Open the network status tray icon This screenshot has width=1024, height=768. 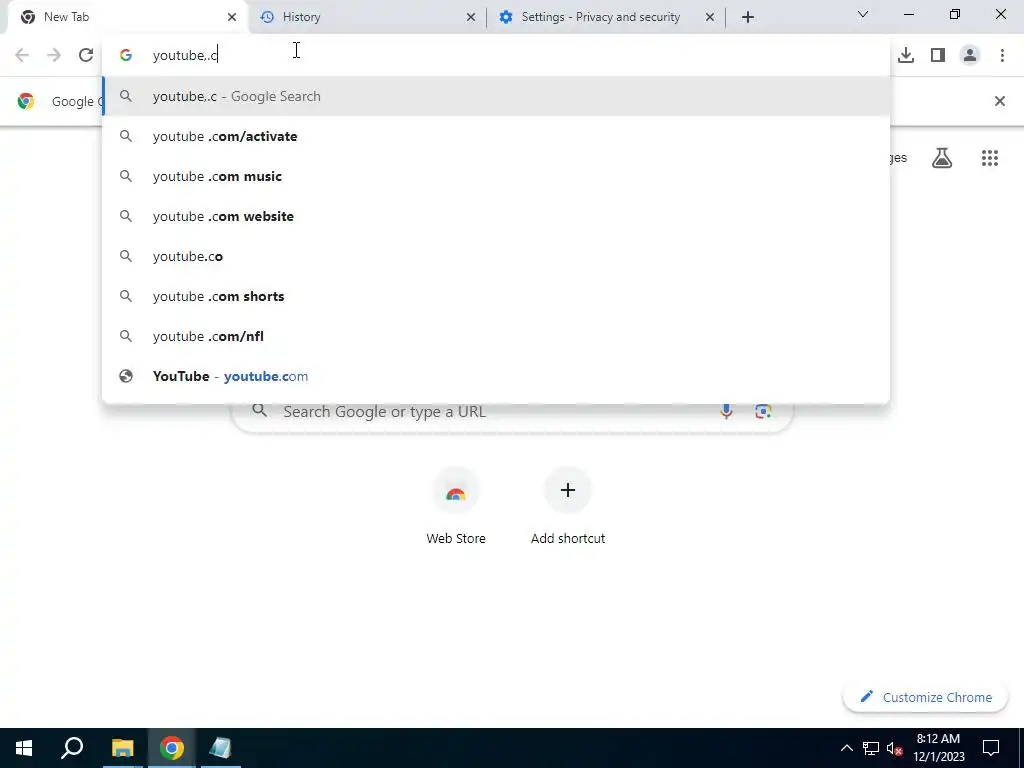pos(871,748)
